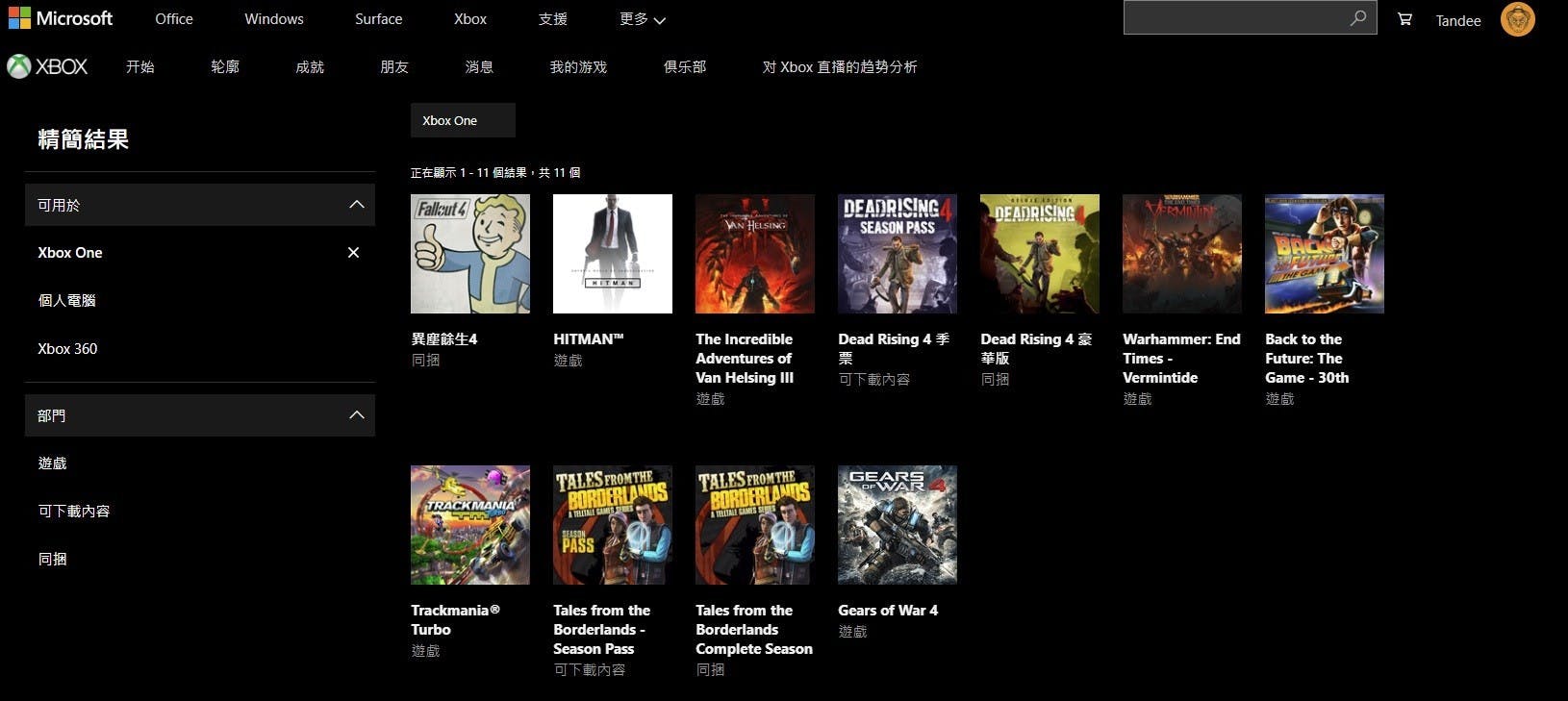Screen dimensions: 1568x701
Task: Click the results count text 正在顯示 1 - 11
Action: [x=495, y=173]
